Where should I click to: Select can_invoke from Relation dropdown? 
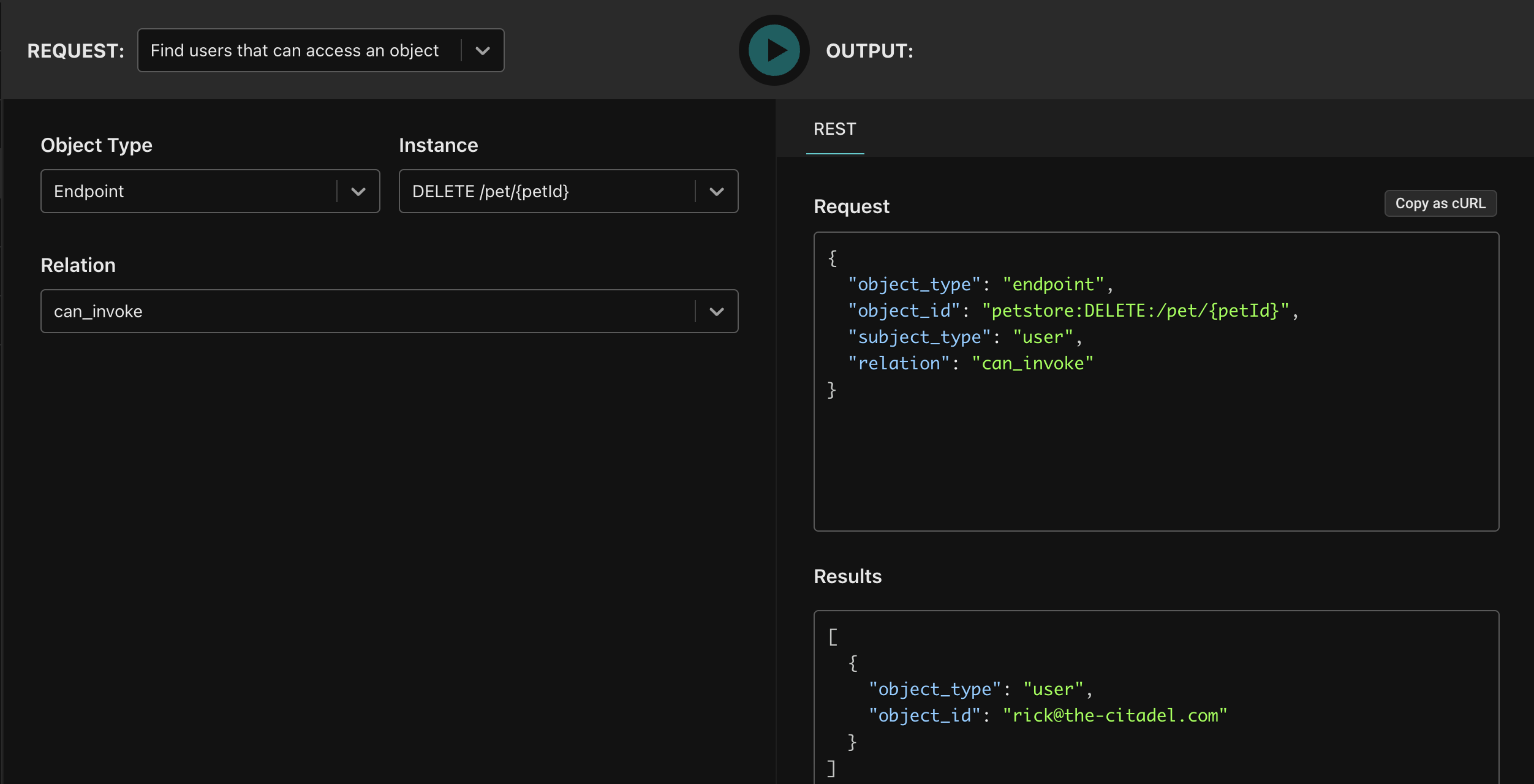[x=389, y=310]
